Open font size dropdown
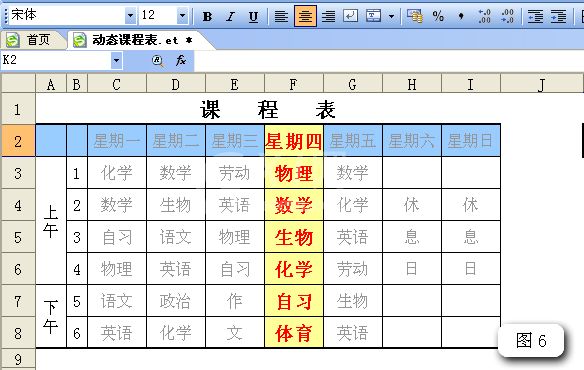Screen dimensions: 584x370 pyautogui.click(x=182, y=16)
